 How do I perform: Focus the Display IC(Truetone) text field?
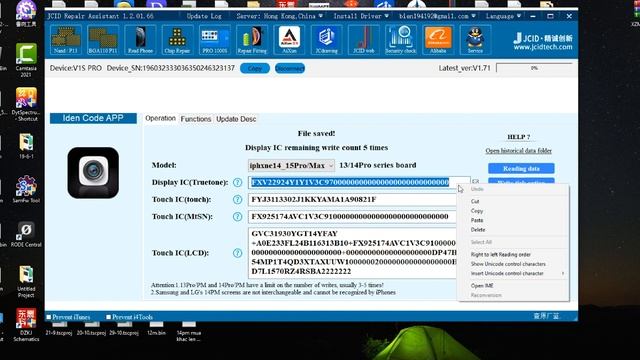click(x=359, y=182)
